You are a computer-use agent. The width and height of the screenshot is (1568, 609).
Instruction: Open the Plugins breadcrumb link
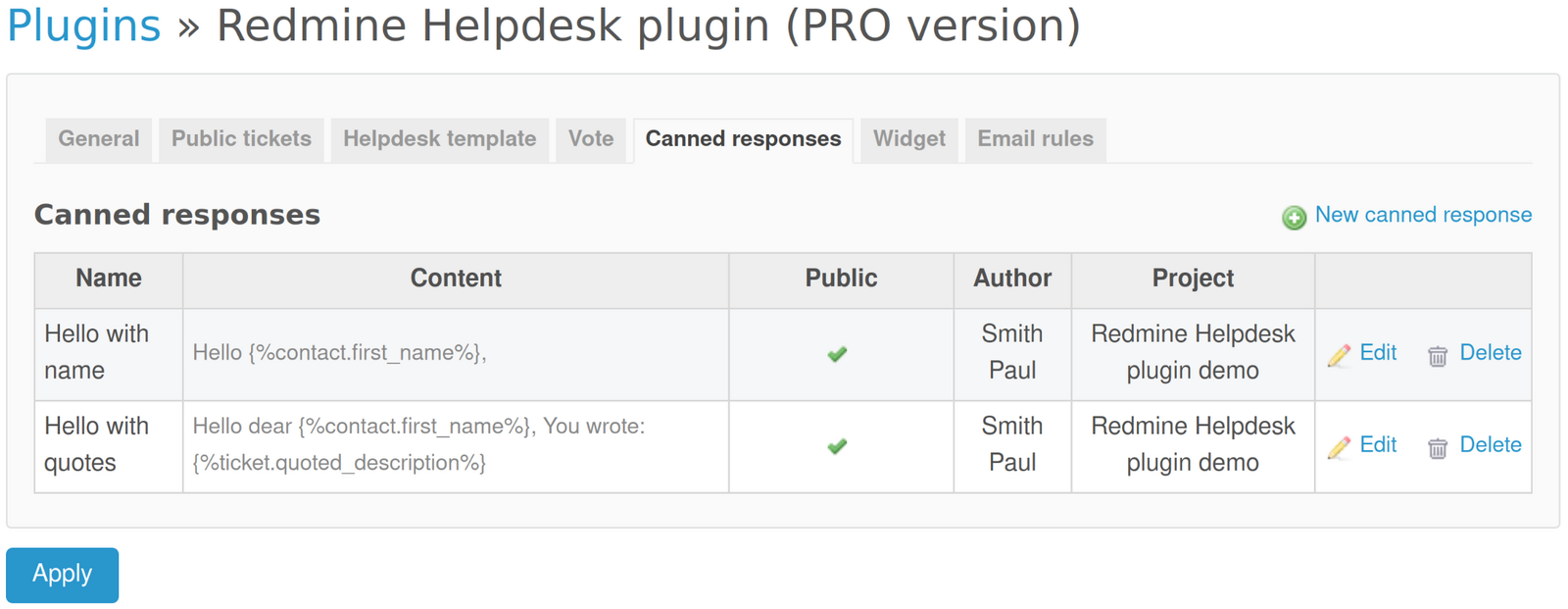[82, 25]
